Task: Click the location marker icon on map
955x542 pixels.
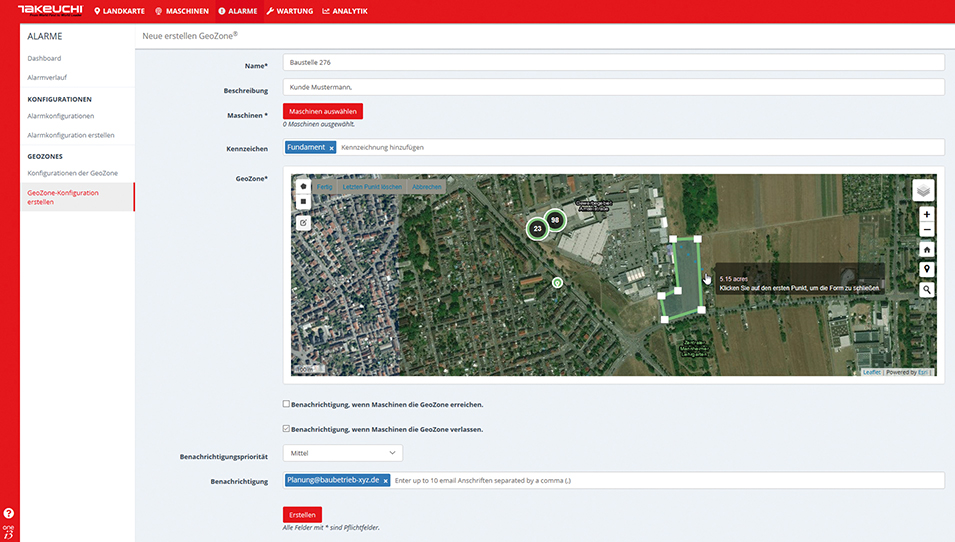Action: point(927,269)
